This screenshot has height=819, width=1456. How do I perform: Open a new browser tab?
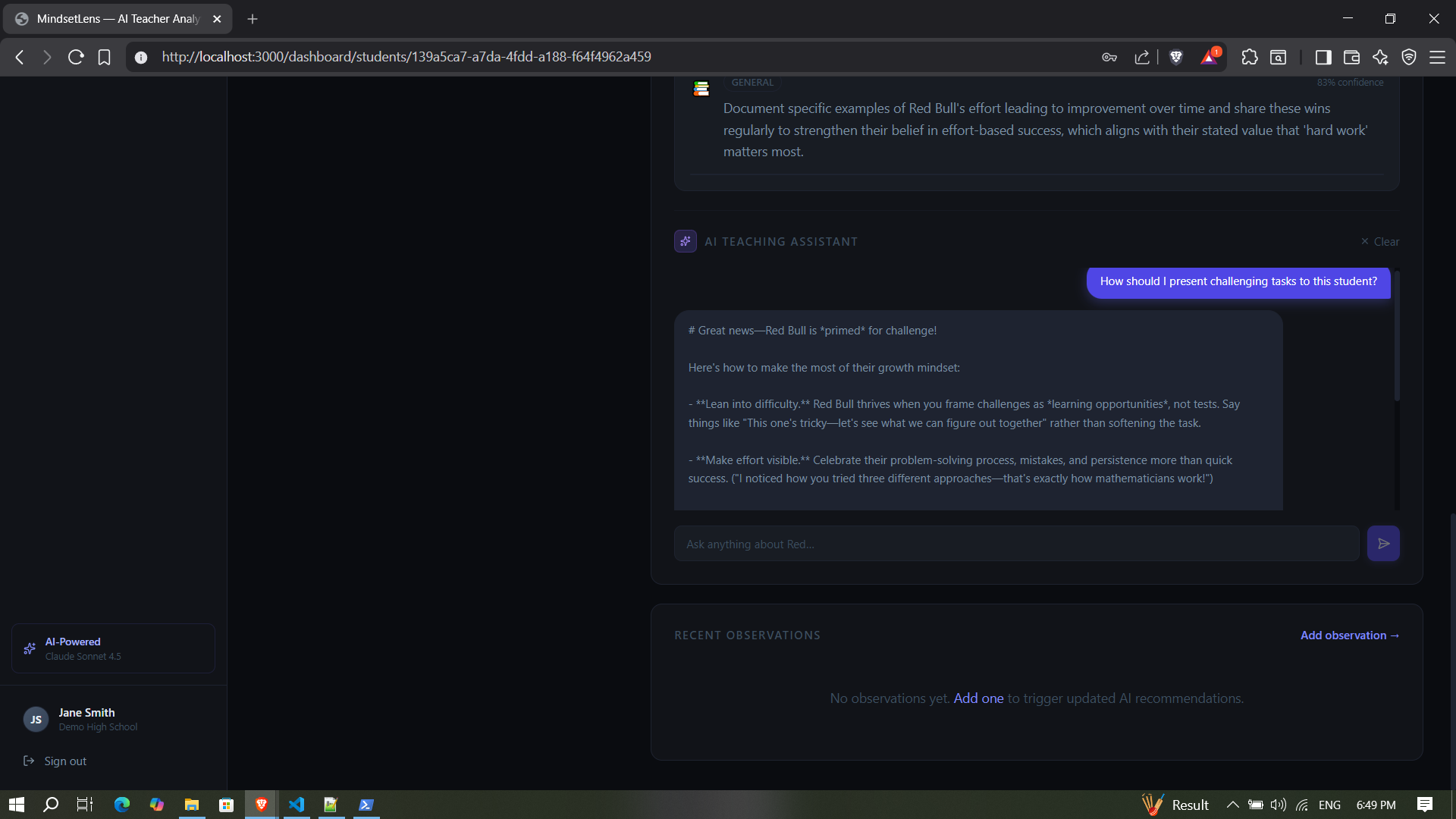tap(253, 19)
